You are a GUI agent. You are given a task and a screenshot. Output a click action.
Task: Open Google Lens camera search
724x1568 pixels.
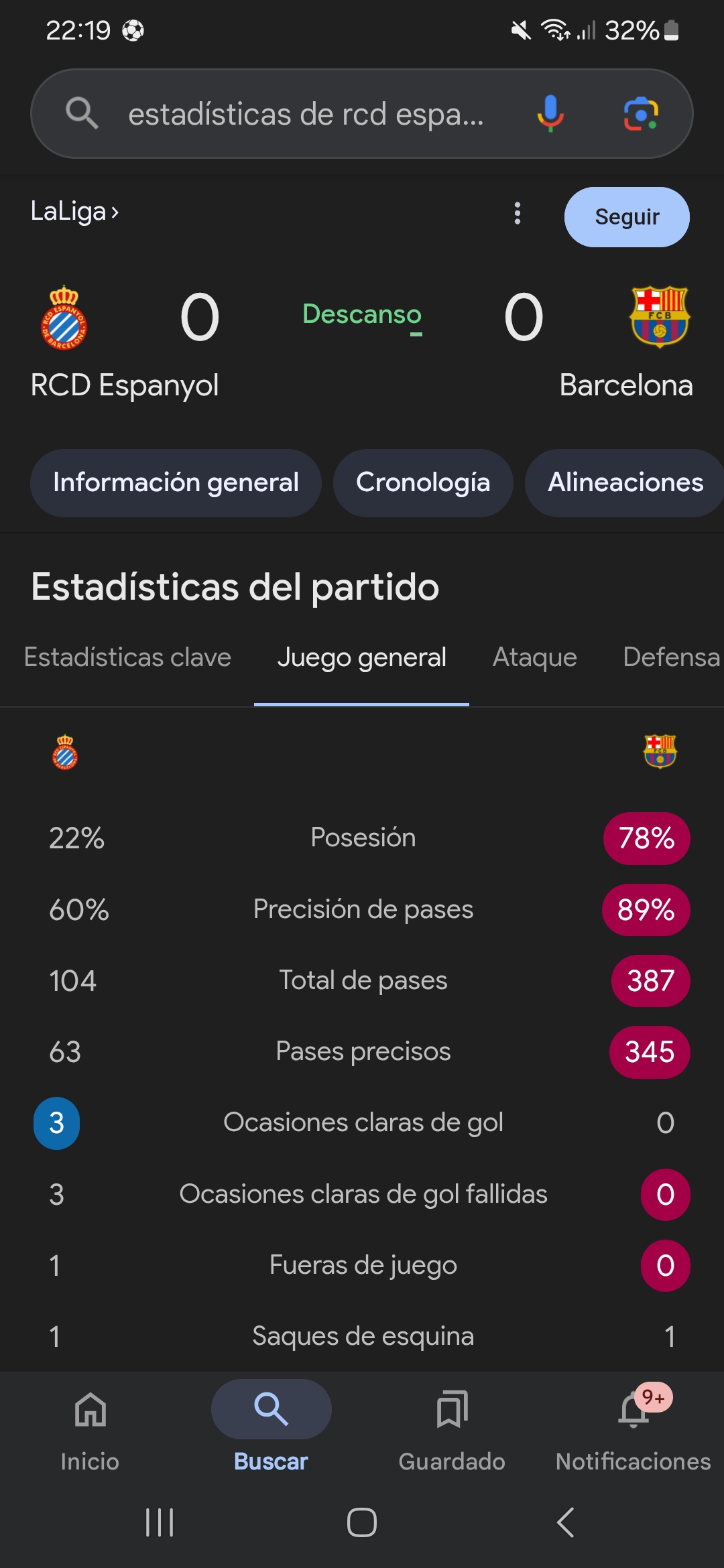(641, 113)
